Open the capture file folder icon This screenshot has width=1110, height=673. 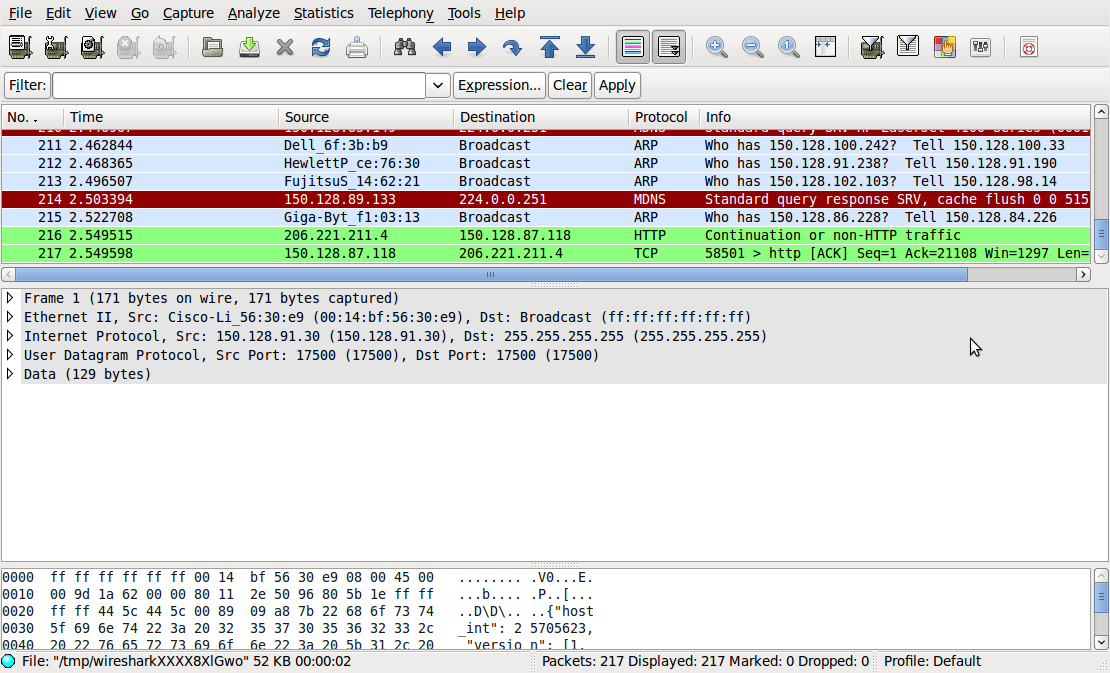click(x=212, y=47)
